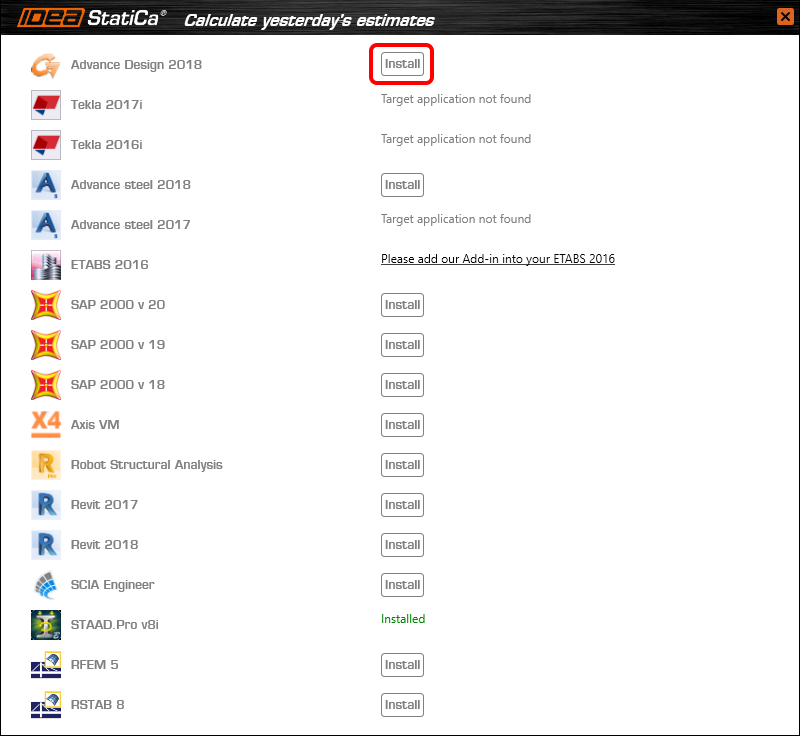Click the Advance Design 2018 icon

tap(45, 65)
